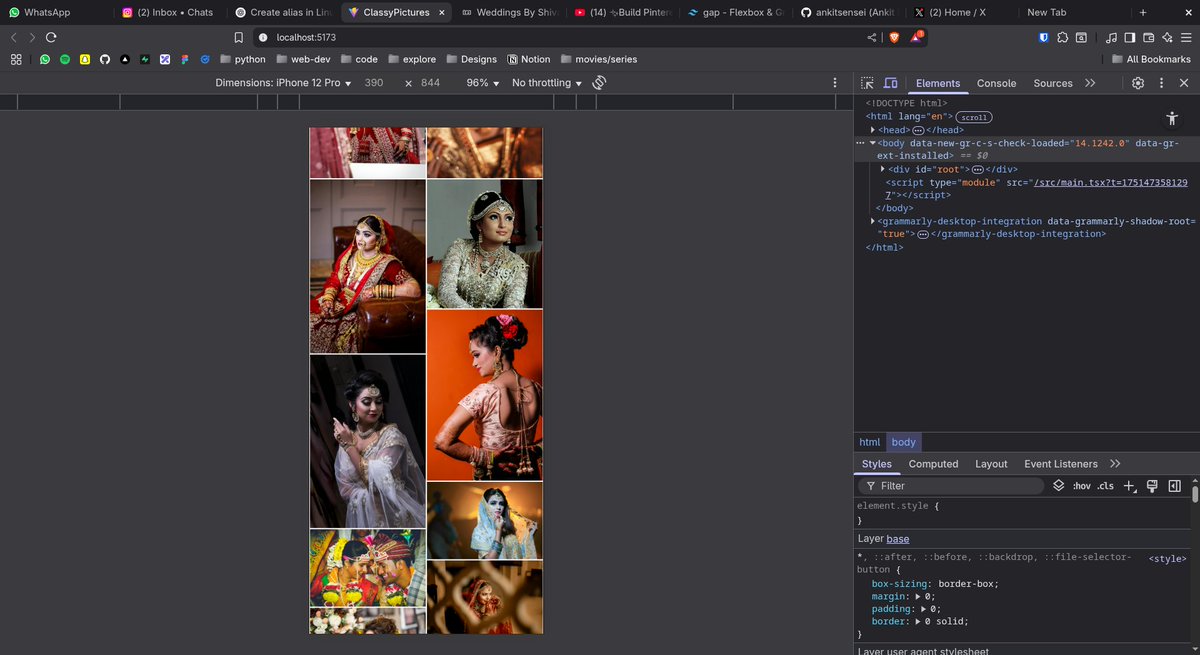Viewport: 1200px width, 655px height.
Task: Open DevTools settings gear
Action: pyautogui.click(x=1138, y=83)
